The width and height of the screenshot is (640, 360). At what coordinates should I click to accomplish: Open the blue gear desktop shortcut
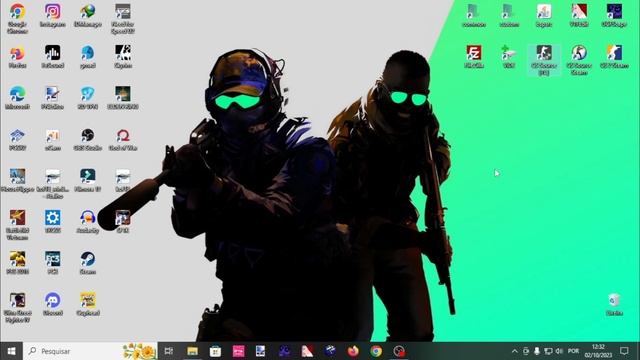[x=53, y=222]
